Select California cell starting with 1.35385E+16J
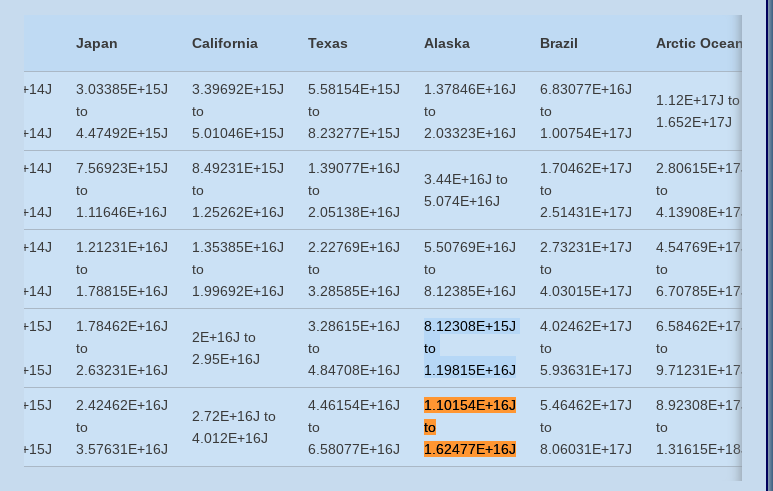This screenshot has height=491, width=773. [238, 269]
